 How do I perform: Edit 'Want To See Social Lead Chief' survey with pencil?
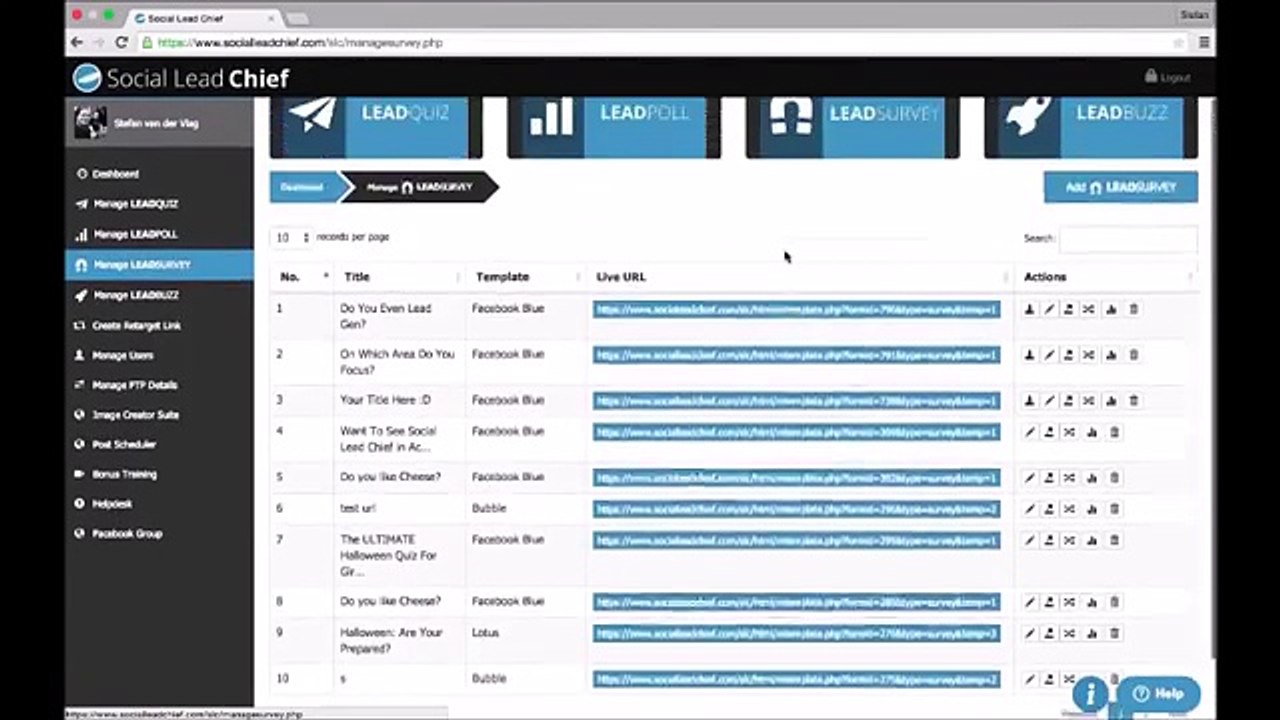1030,432
